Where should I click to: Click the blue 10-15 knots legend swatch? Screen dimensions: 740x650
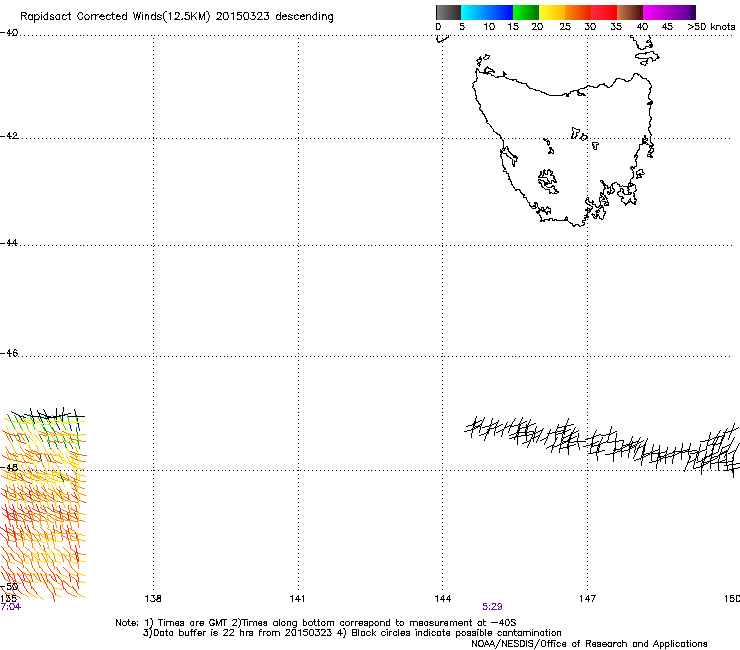pos(500,12)
